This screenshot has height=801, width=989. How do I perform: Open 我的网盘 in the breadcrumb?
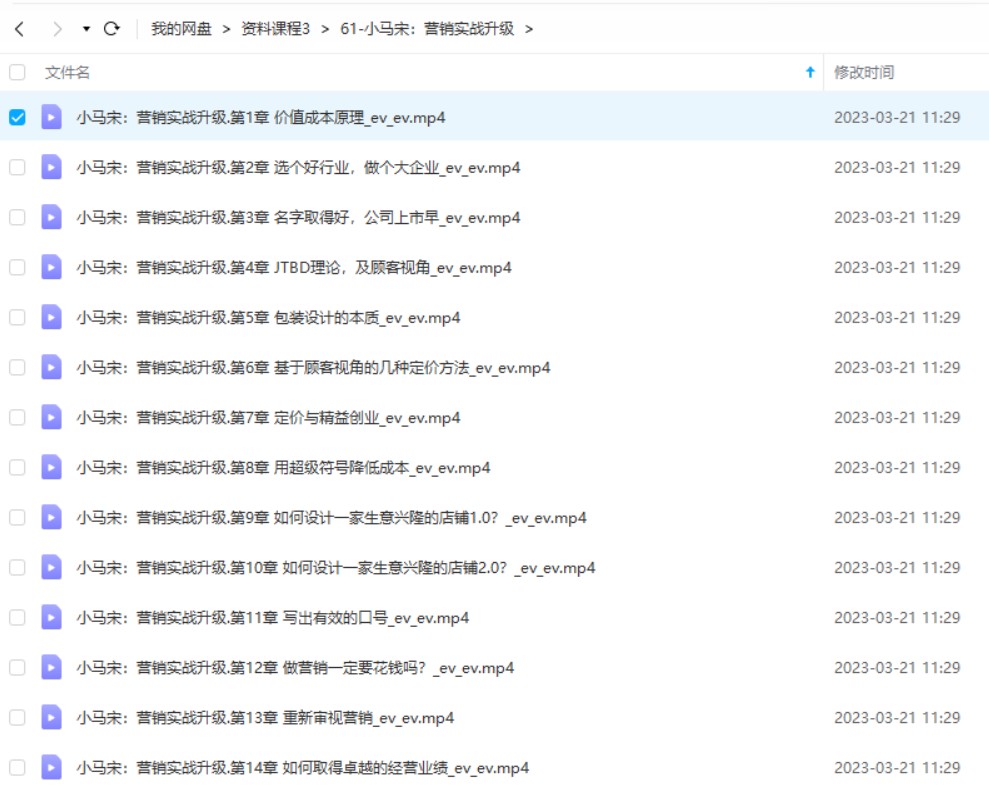(x=181, y=29)
